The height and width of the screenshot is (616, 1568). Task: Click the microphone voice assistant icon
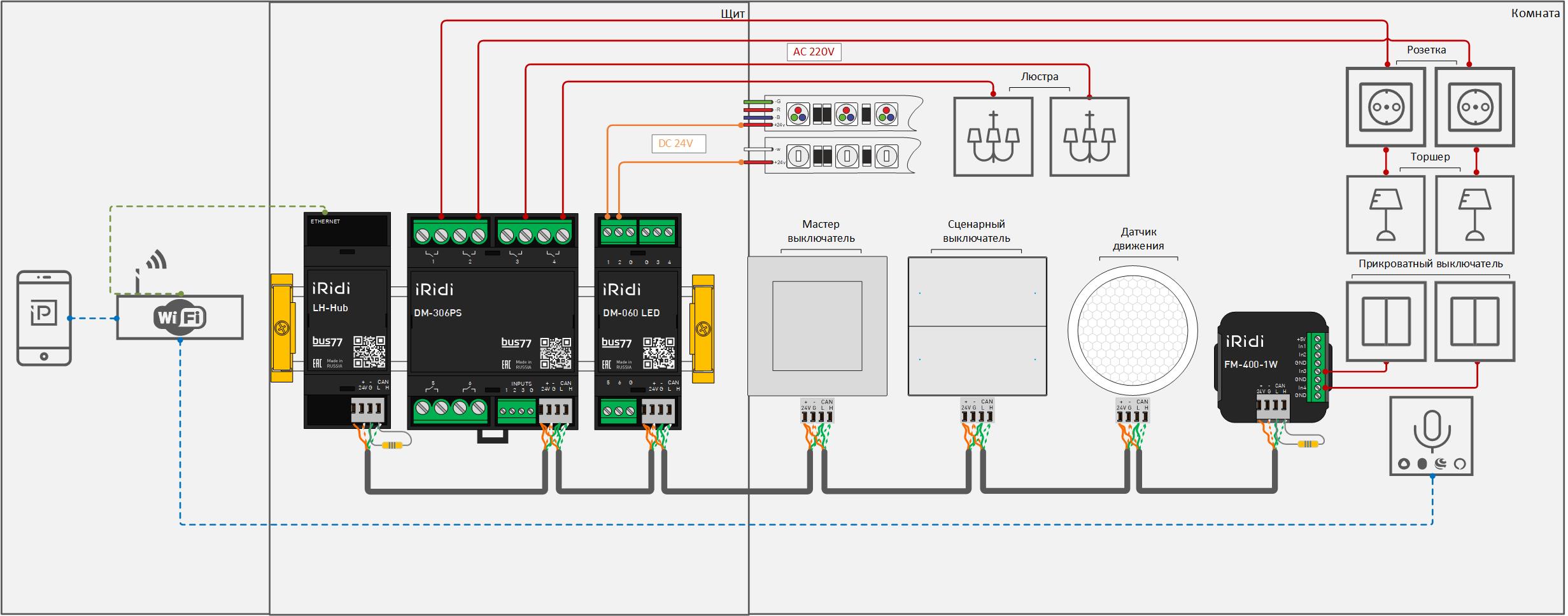(x=1432, y=436)
